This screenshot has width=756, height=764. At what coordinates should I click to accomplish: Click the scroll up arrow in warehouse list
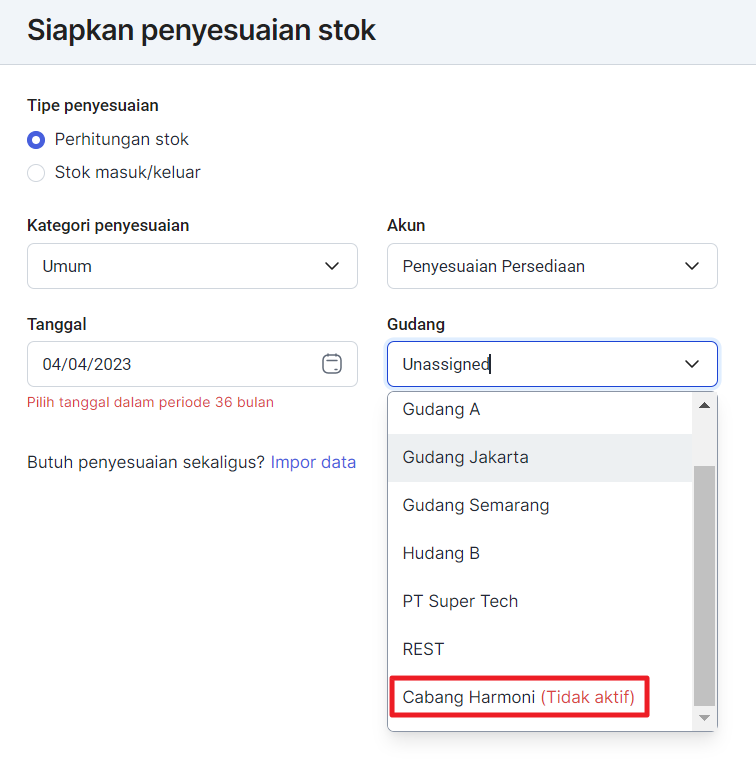tap(704, 406)
